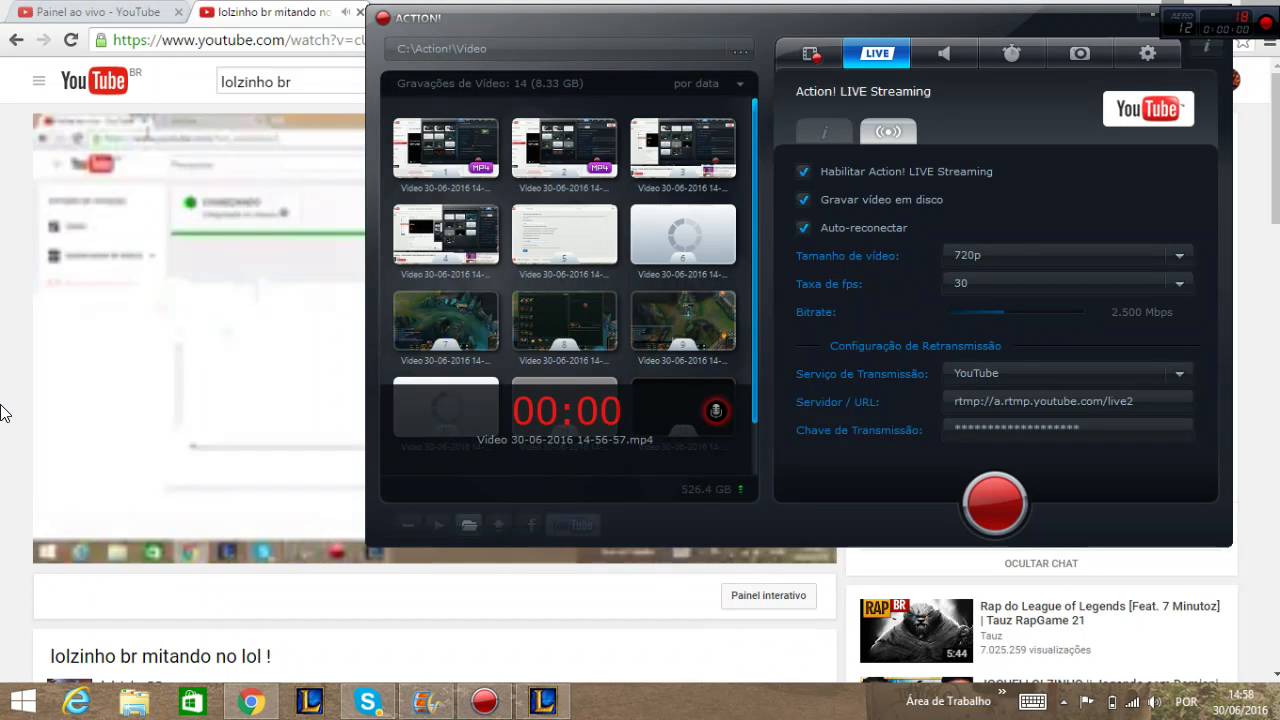This screenshot has width=1280, height=720.
Task: Click the YouTube logo in LIVE Streaming panel
Action: (1148, 109)
